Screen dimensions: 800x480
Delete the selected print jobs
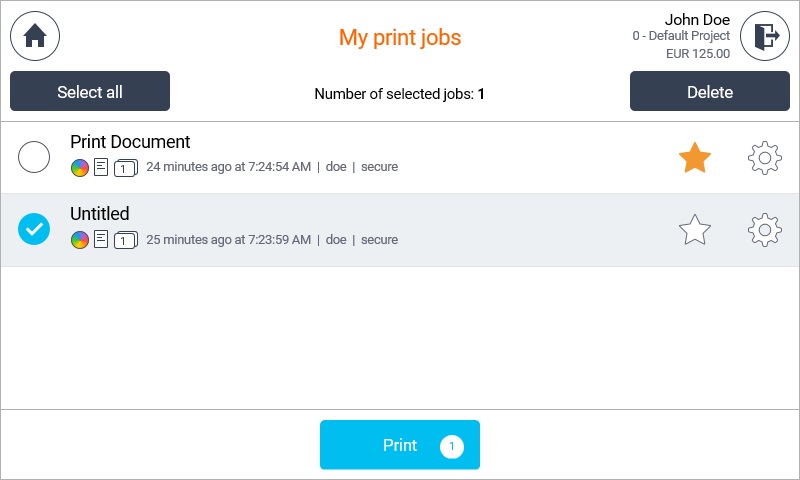point(709,92)
